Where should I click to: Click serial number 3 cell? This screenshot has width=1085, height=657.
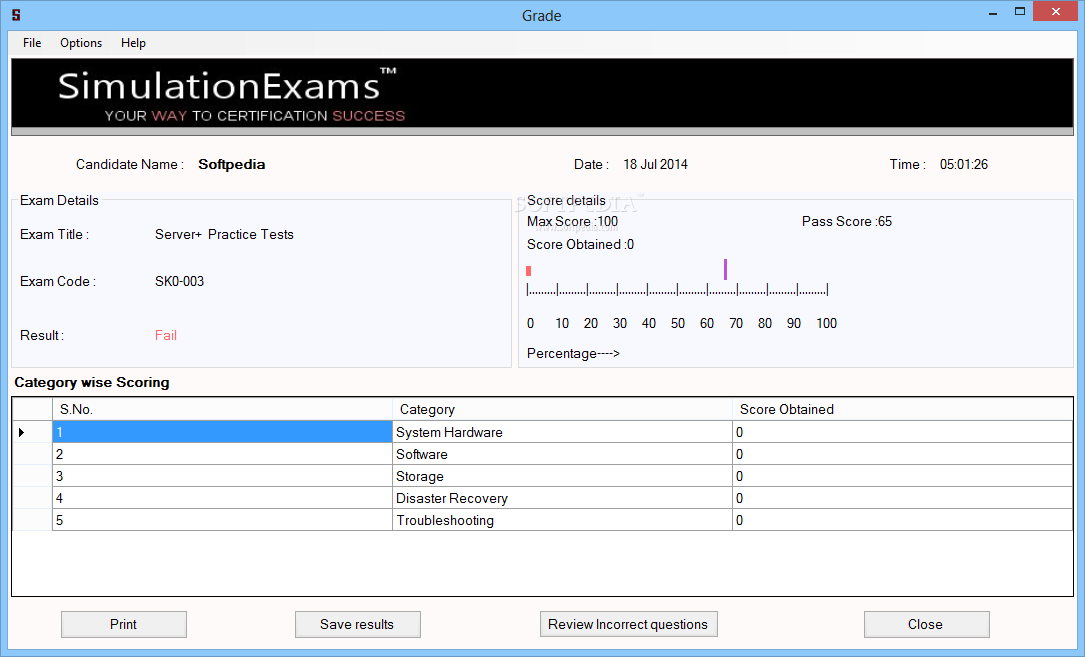coord(223,476)
